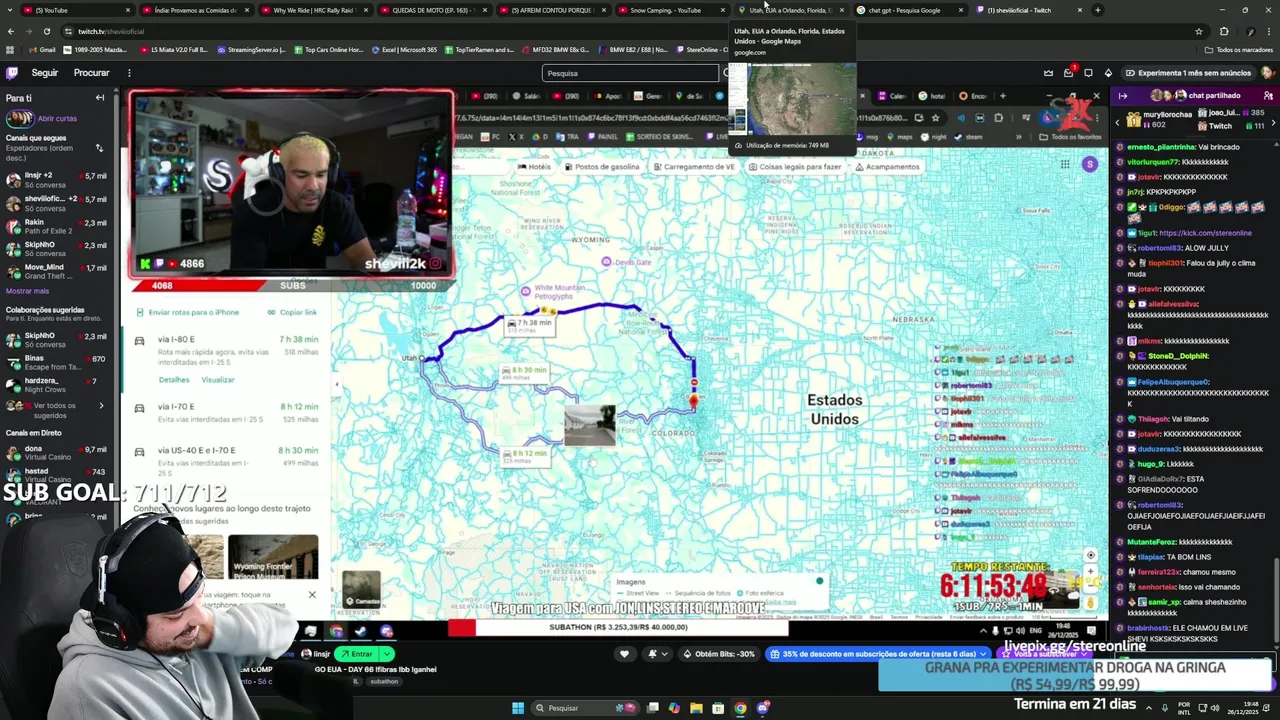Collapse the chat panel with arrow icon
Viewport: 1280px width, 720px height.
pos(1123,96)
